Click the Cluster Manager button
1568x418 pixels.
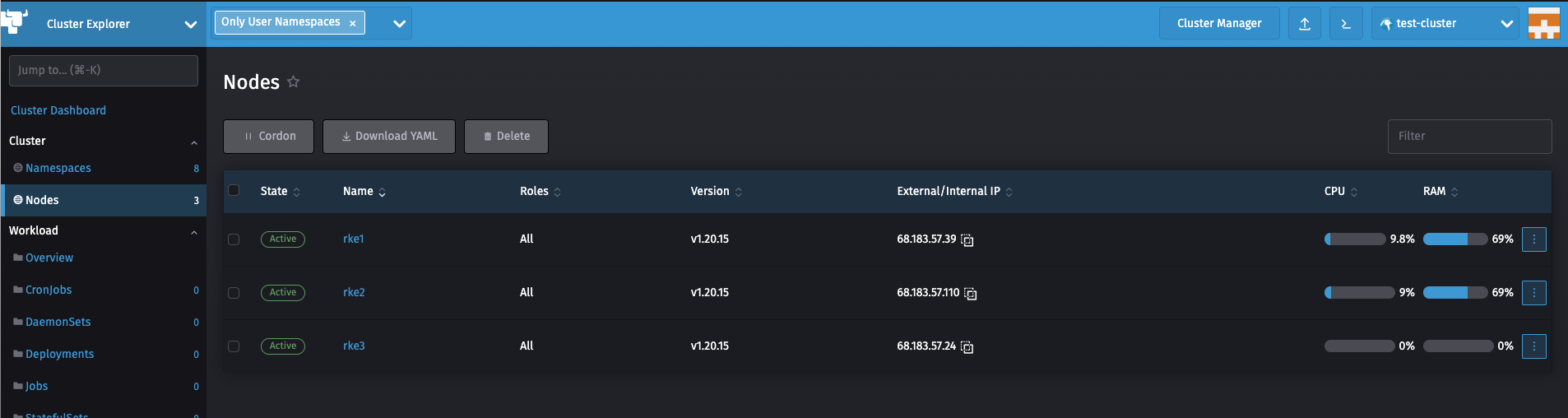(x=1218, y=24)
